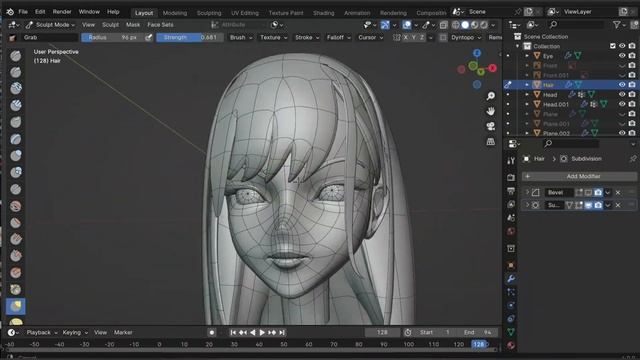Image resolution: width=640 pixels, height=360 pixels.
Task: Select the Pinch sculpt brush tool
Action: pyautogui.click(x=16, y=289)
